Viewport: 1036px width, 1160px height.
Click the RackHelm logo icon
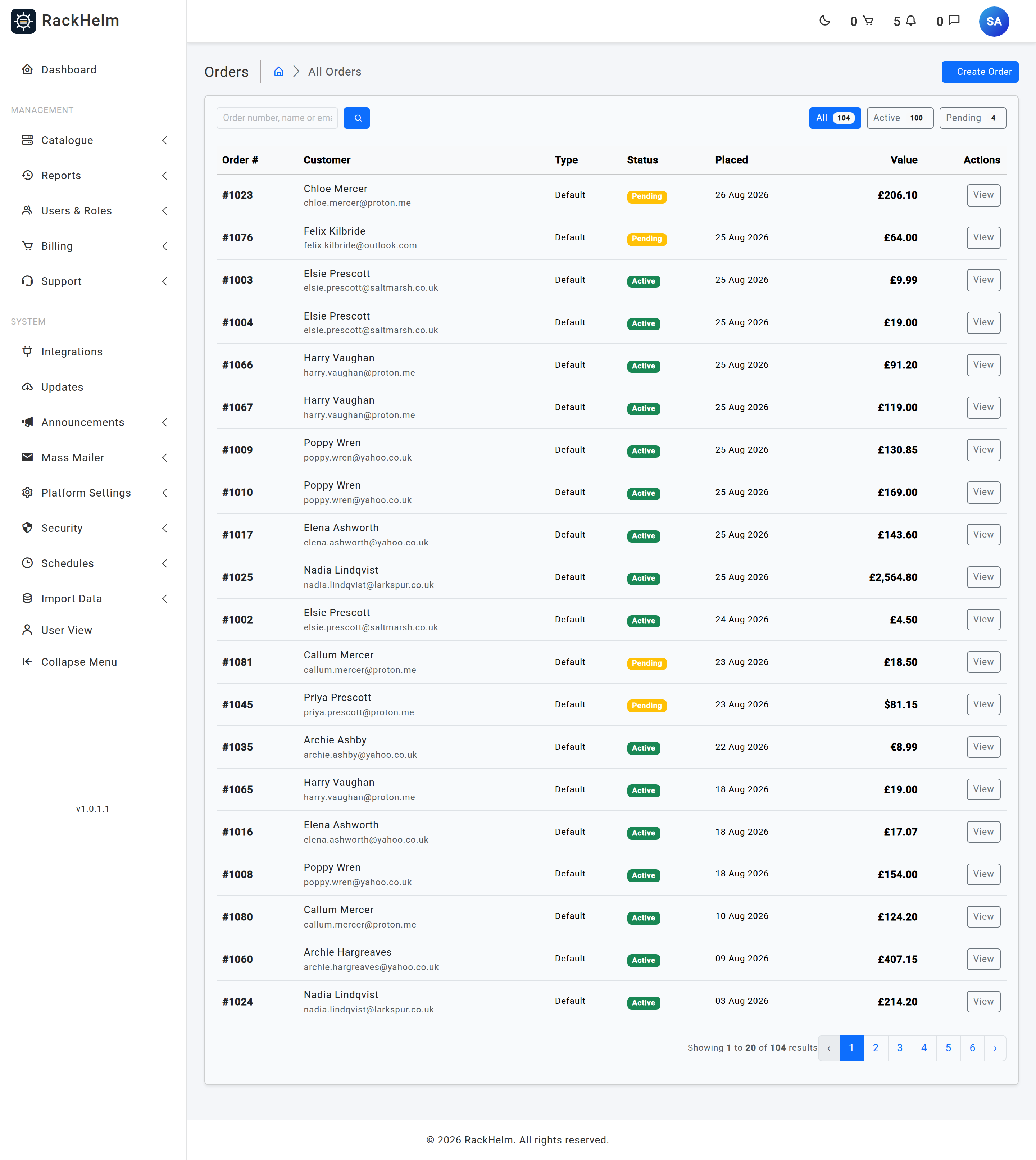[x=23, y=21]
